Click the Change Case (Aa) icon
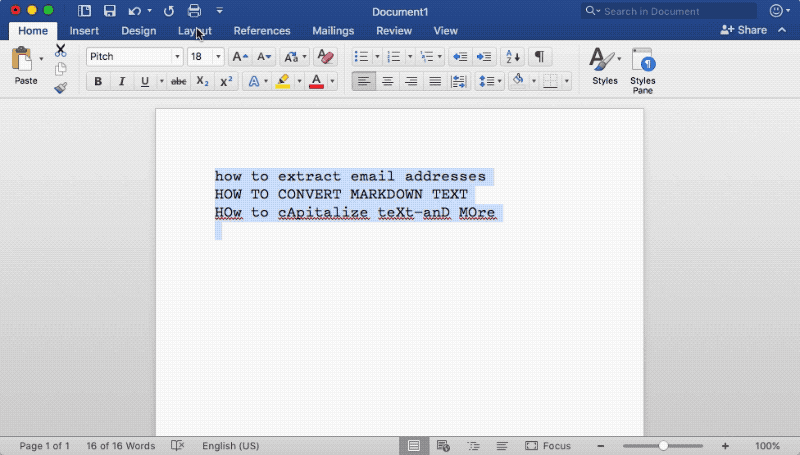The height and width of the screenshot is (455, 800). [291, 57]
